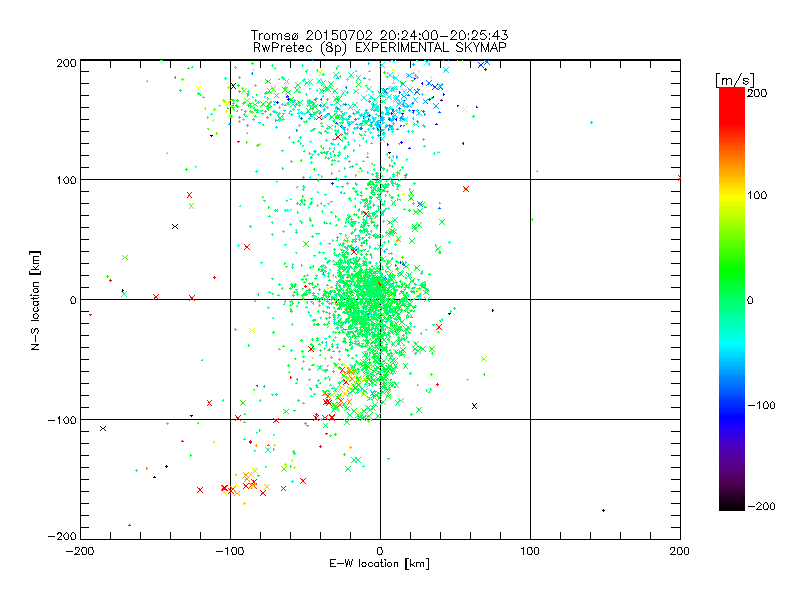This screenshot has width=800, height=600.
Task: Click the velocity color bar
Action: coord(732,299)
